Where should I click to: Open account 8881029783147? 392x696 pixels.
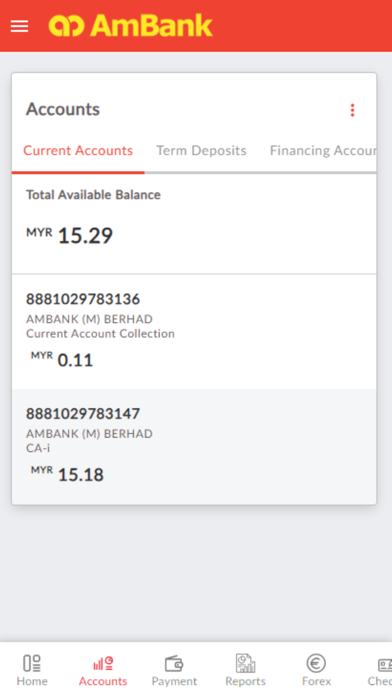point(194,447)
